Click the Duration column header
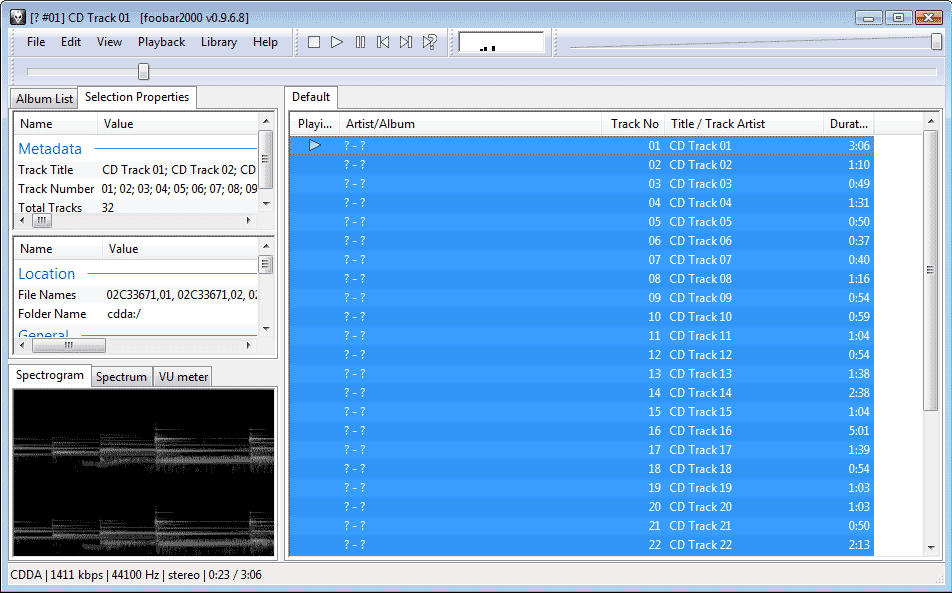 click(x=848, y=124)
